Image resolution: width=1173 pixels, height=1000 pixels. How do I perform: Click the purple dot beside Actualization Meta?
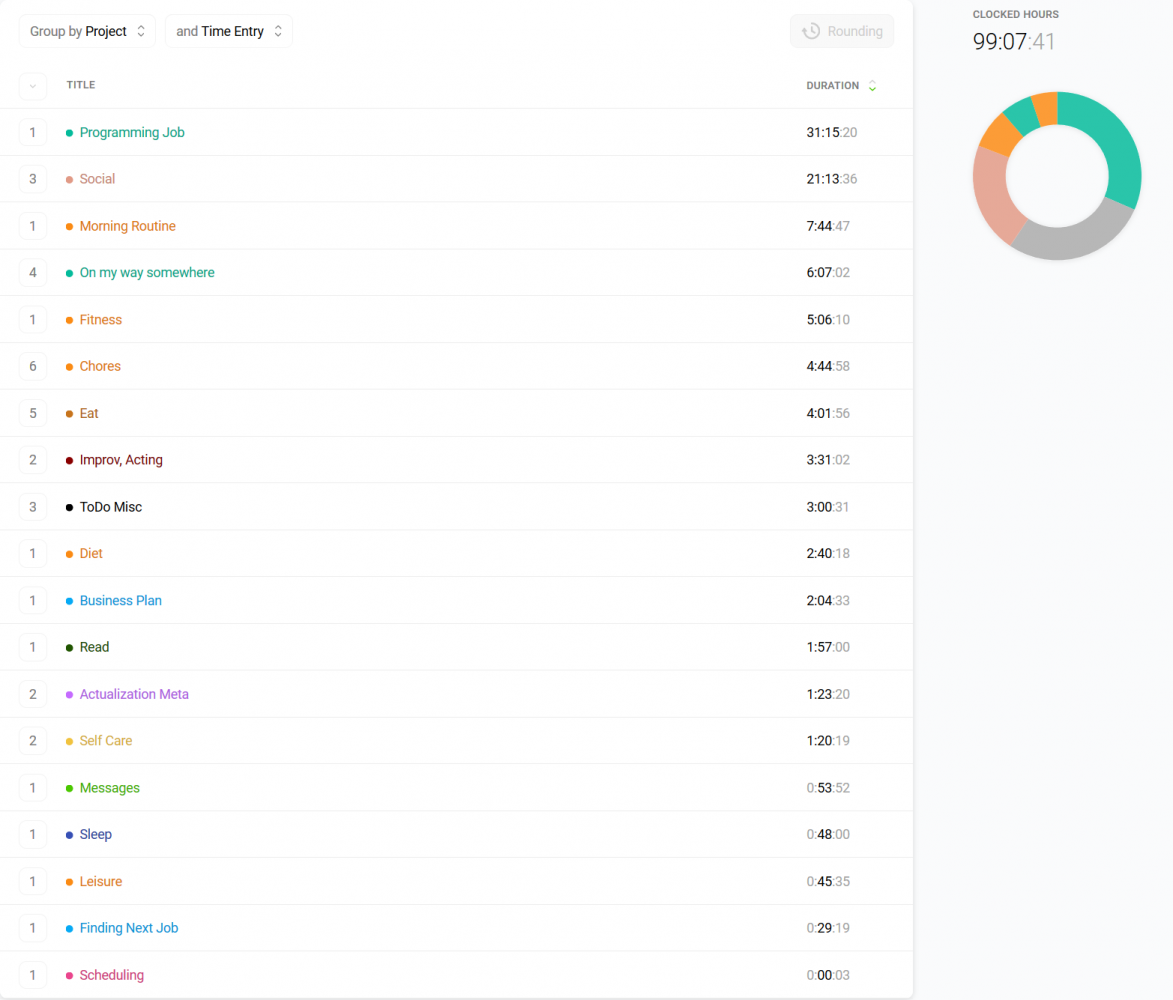point(69,695)
